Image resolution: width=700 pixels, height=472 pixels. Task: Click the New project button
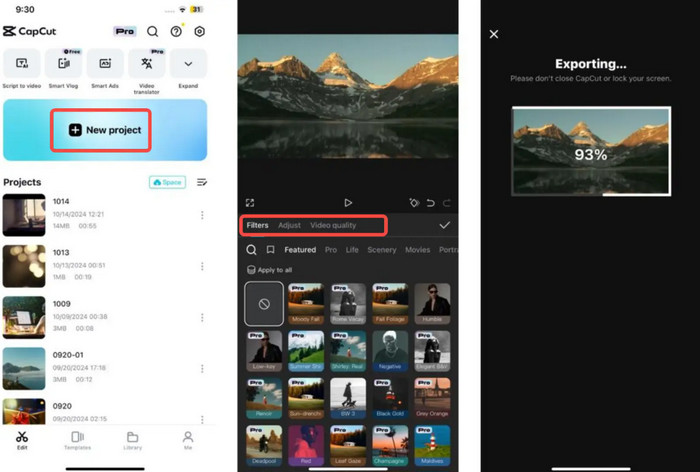105,130
